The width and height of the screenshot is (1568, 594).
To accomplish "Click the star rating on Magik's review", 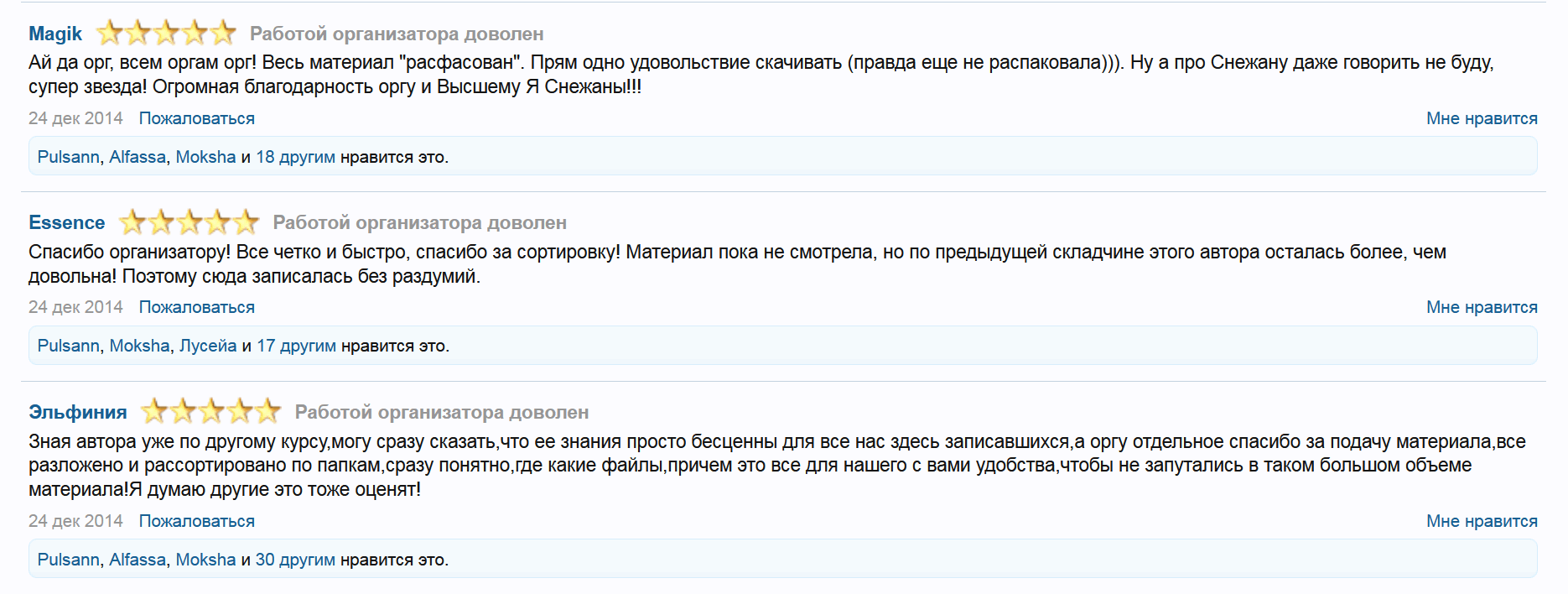I will (166, 34).
